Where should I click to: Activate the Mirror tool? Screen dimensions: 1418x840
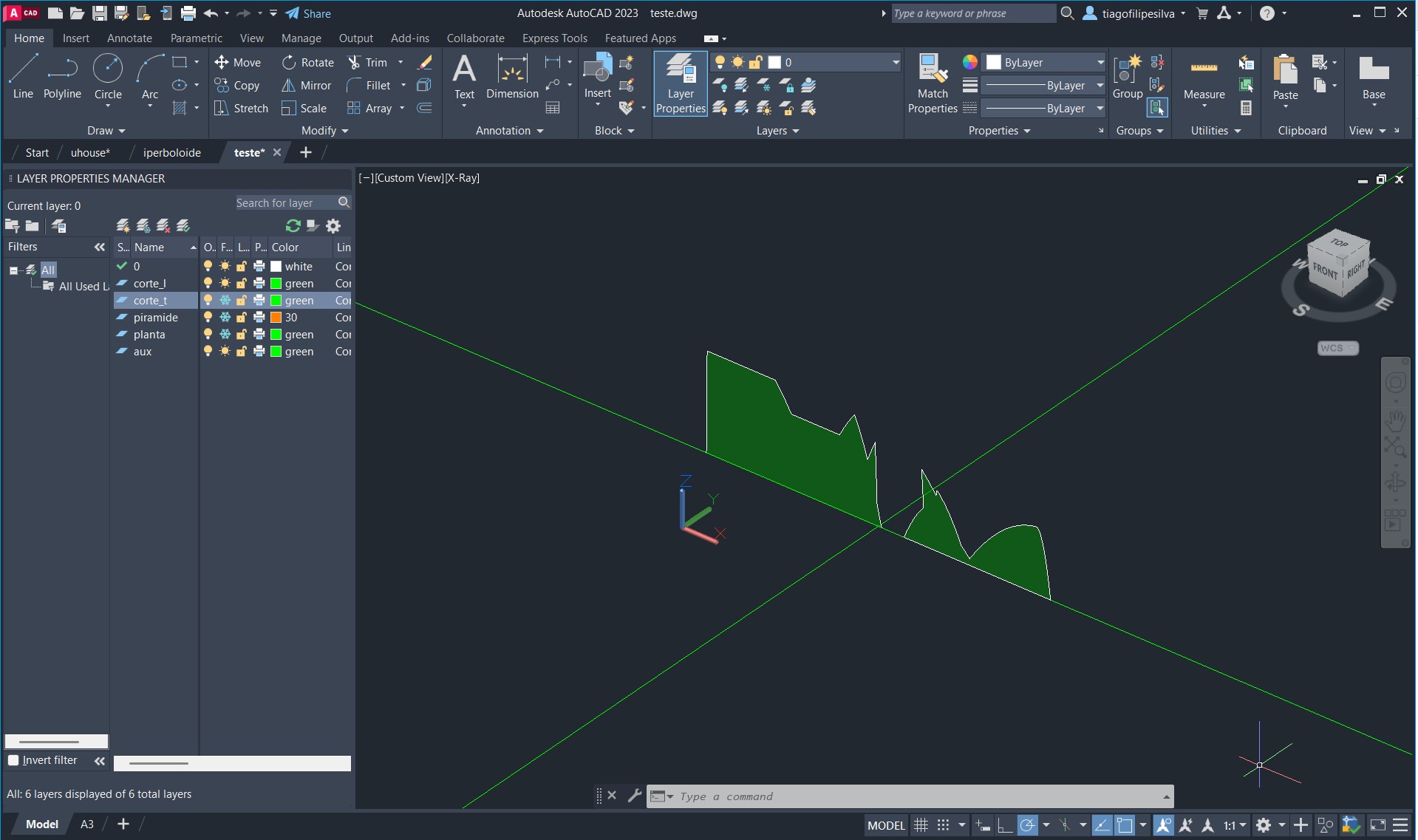[306, 86]
